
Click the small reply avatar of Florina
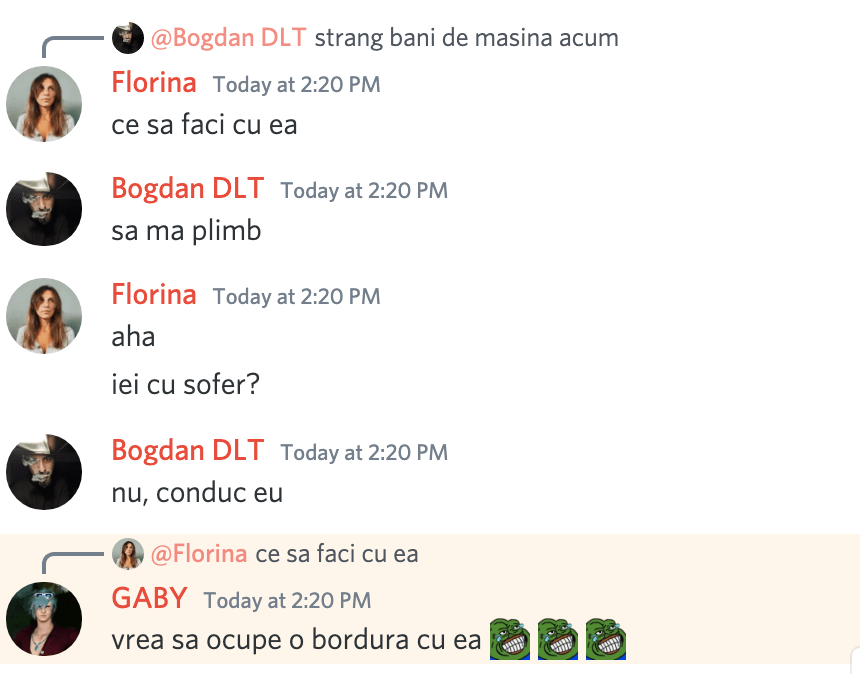tap(128, 554)
